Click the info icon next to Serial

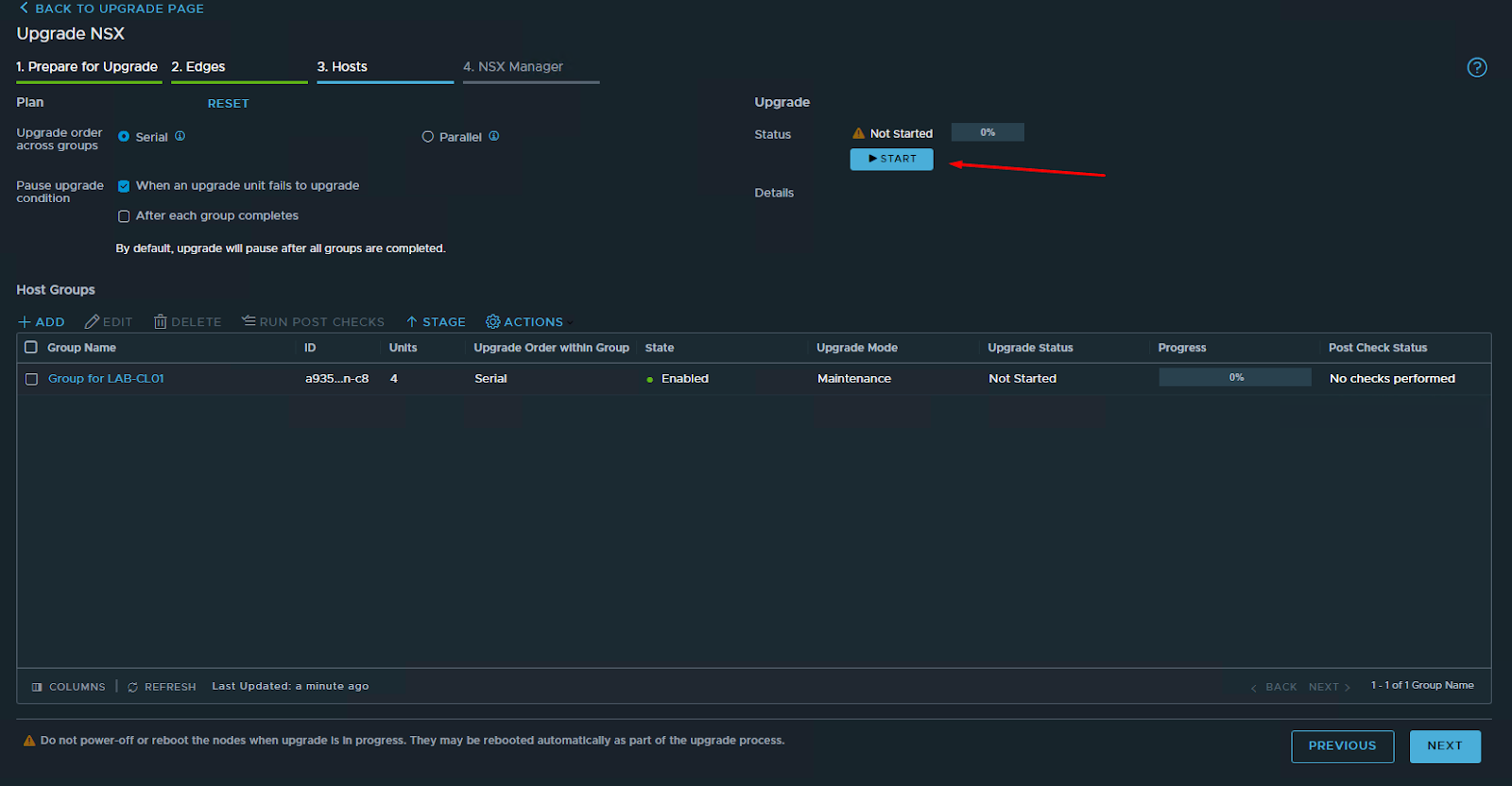coord(180,136)
